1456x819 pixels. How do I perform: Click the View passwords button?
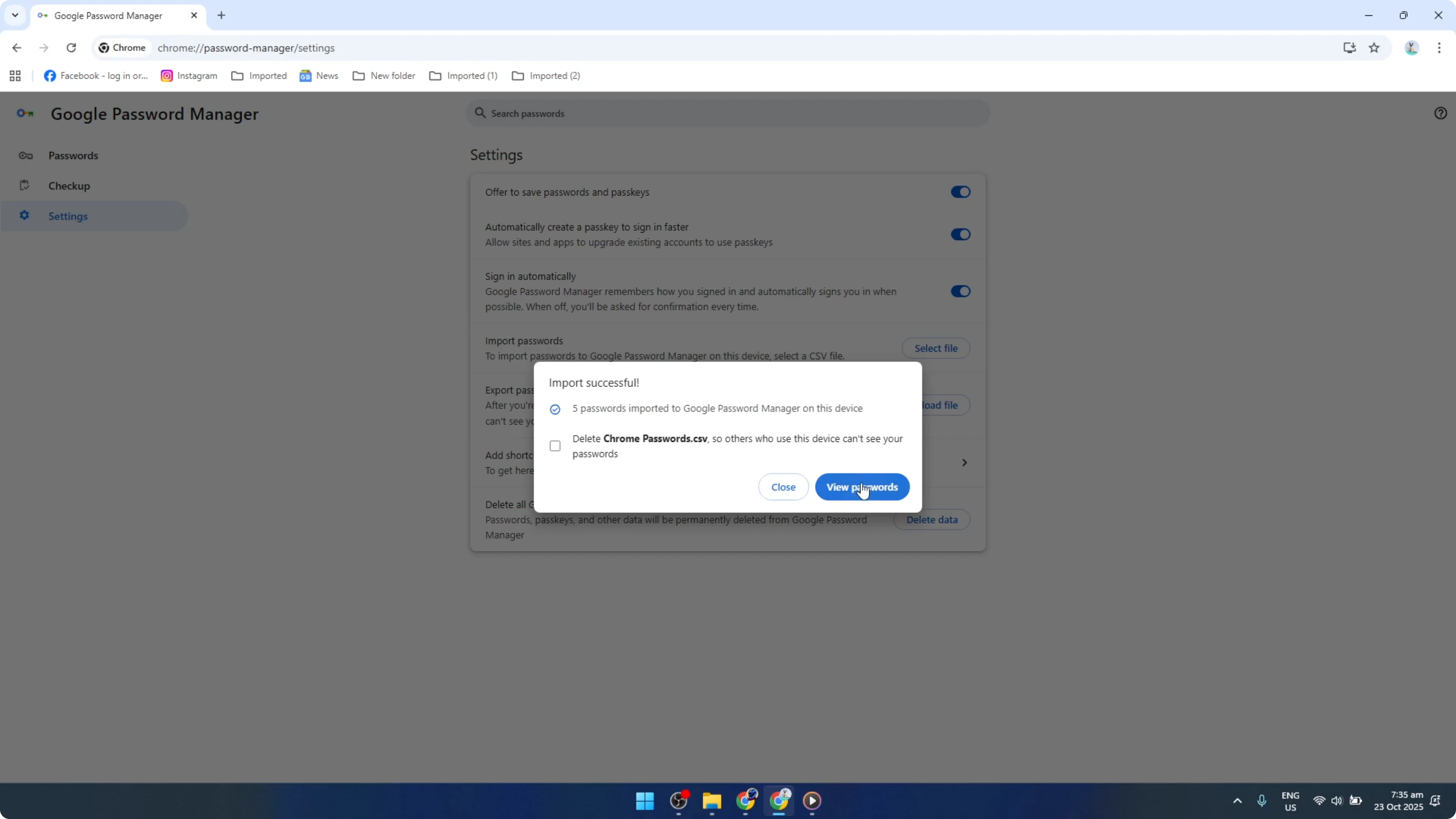tap(862, 487)
